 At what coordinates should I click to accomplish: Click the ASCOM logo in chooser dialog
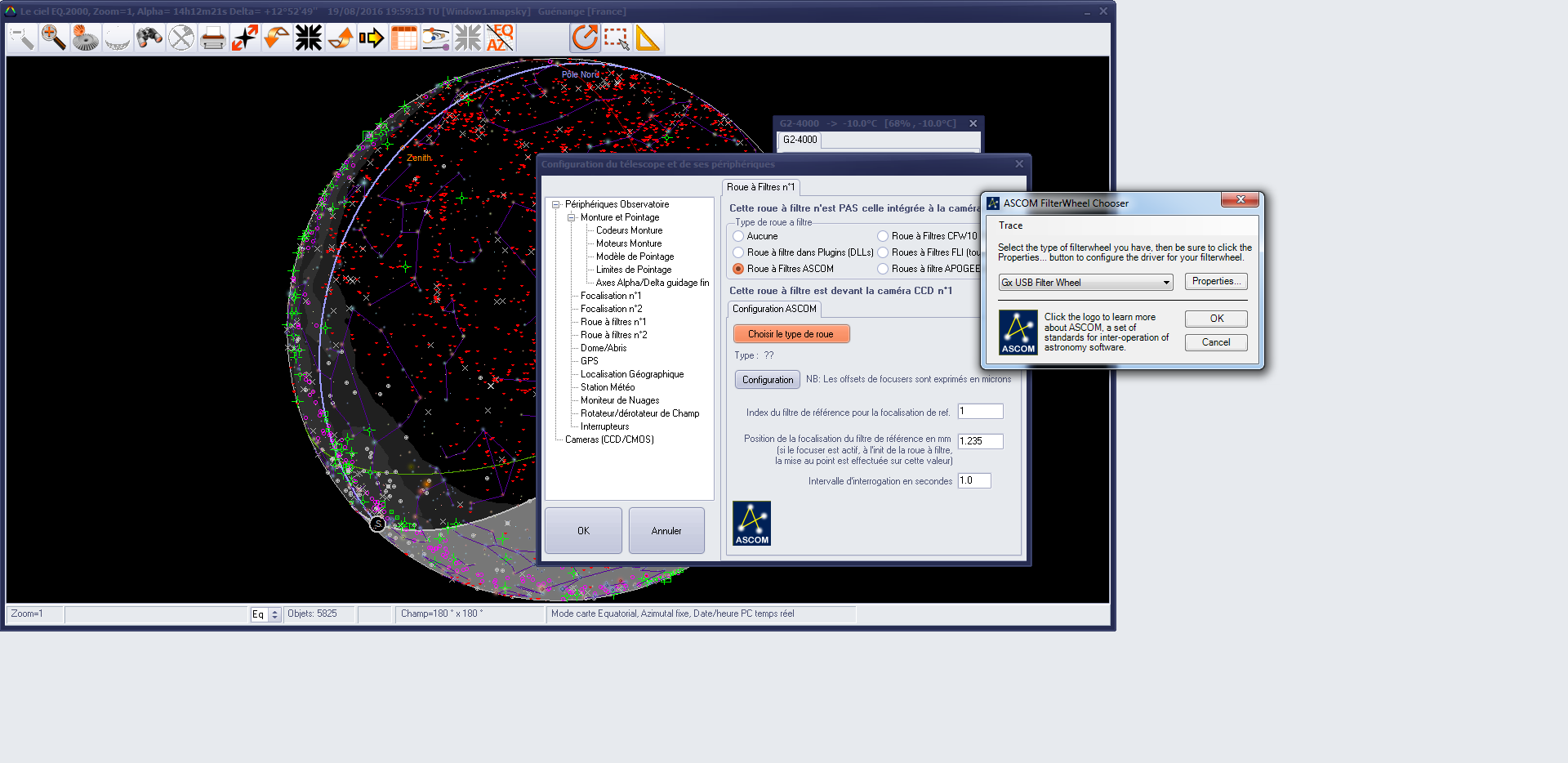(1018, 332)
